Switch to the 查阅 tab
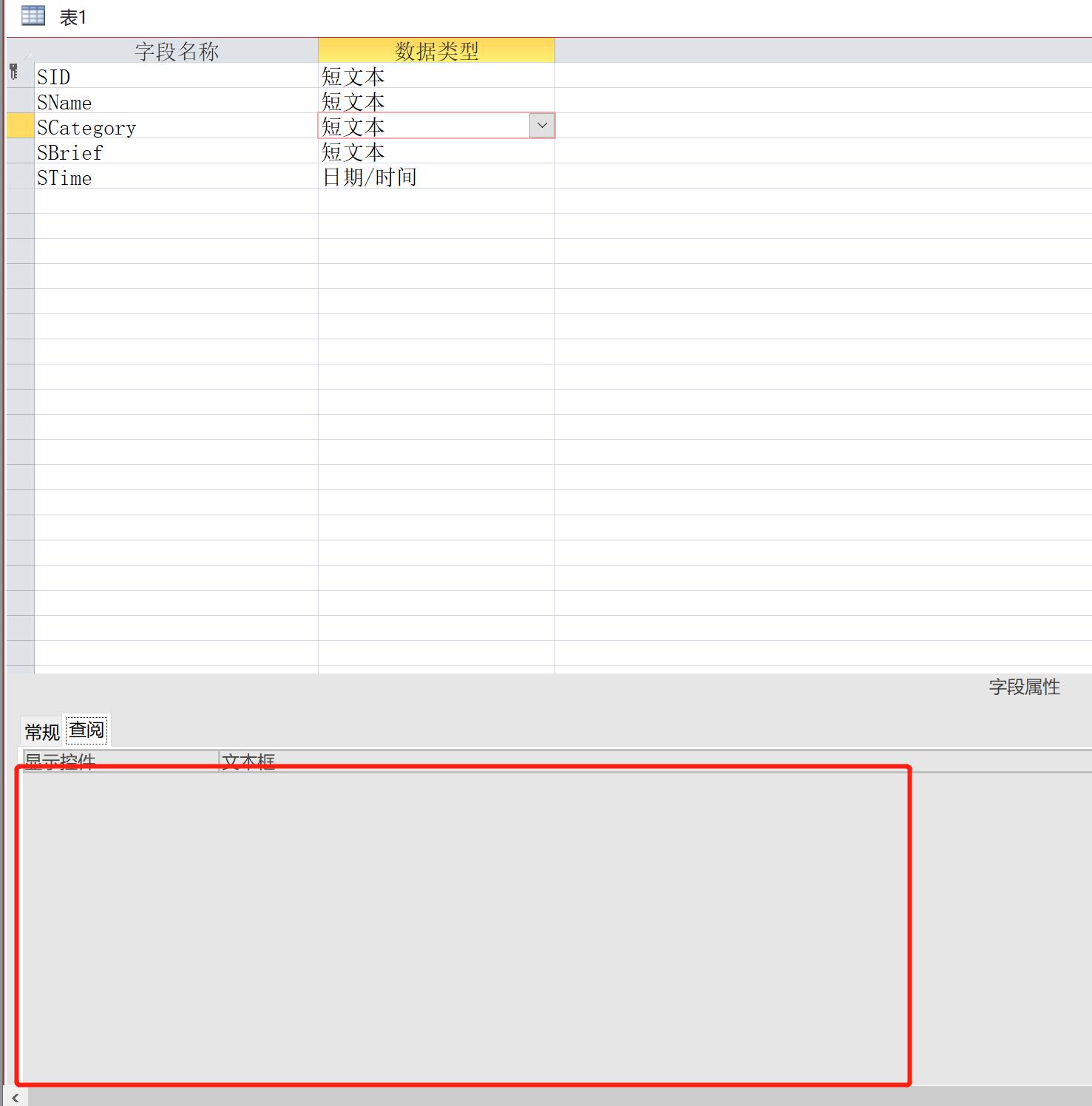 [x=87, y=730]
